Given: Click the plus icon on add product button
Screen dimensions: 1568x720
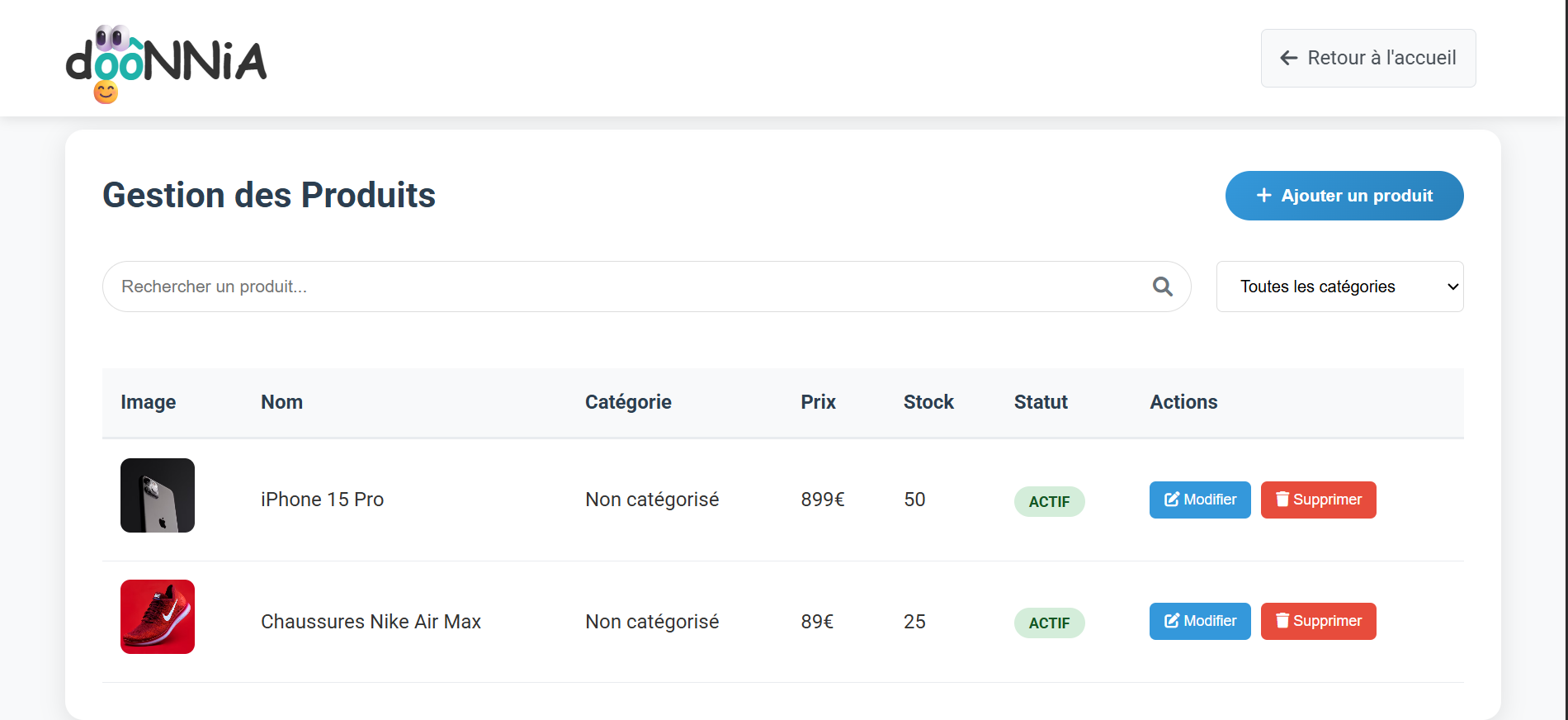Looking at the screenshot, I should [1263, 196].
